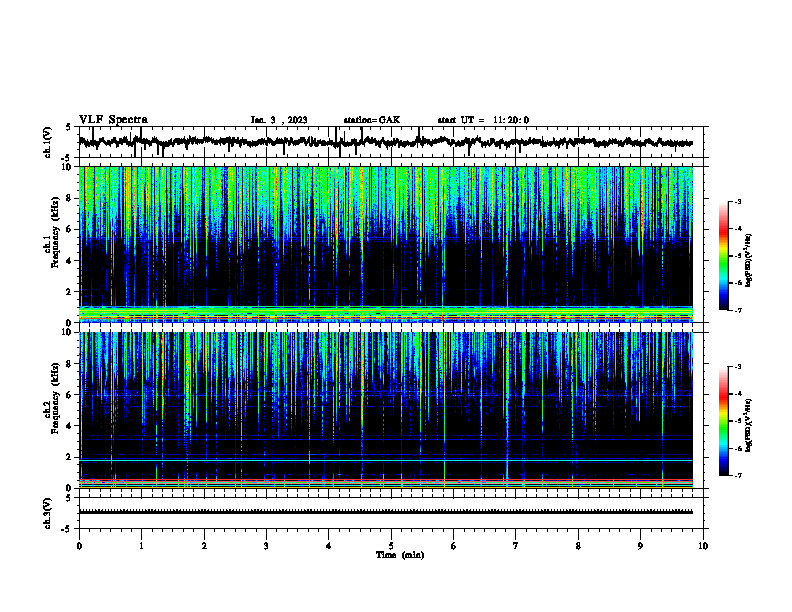Screen dimensions: 792x612
Task: Click tick label 8 on the time axis
Action: (578, 546)
